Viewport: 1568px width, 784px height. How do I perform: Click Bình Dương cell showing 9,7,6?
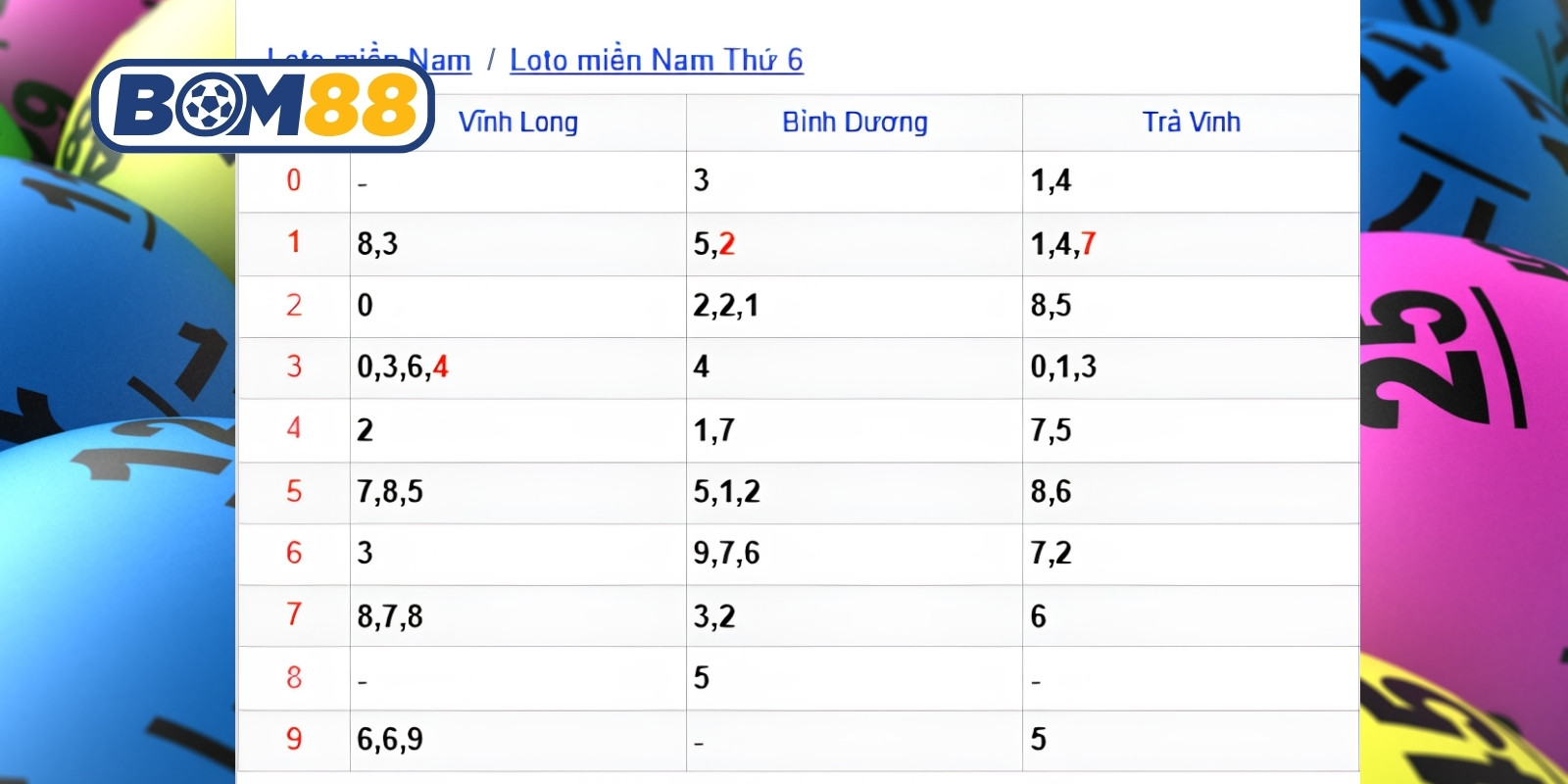(x=855, y=554)
